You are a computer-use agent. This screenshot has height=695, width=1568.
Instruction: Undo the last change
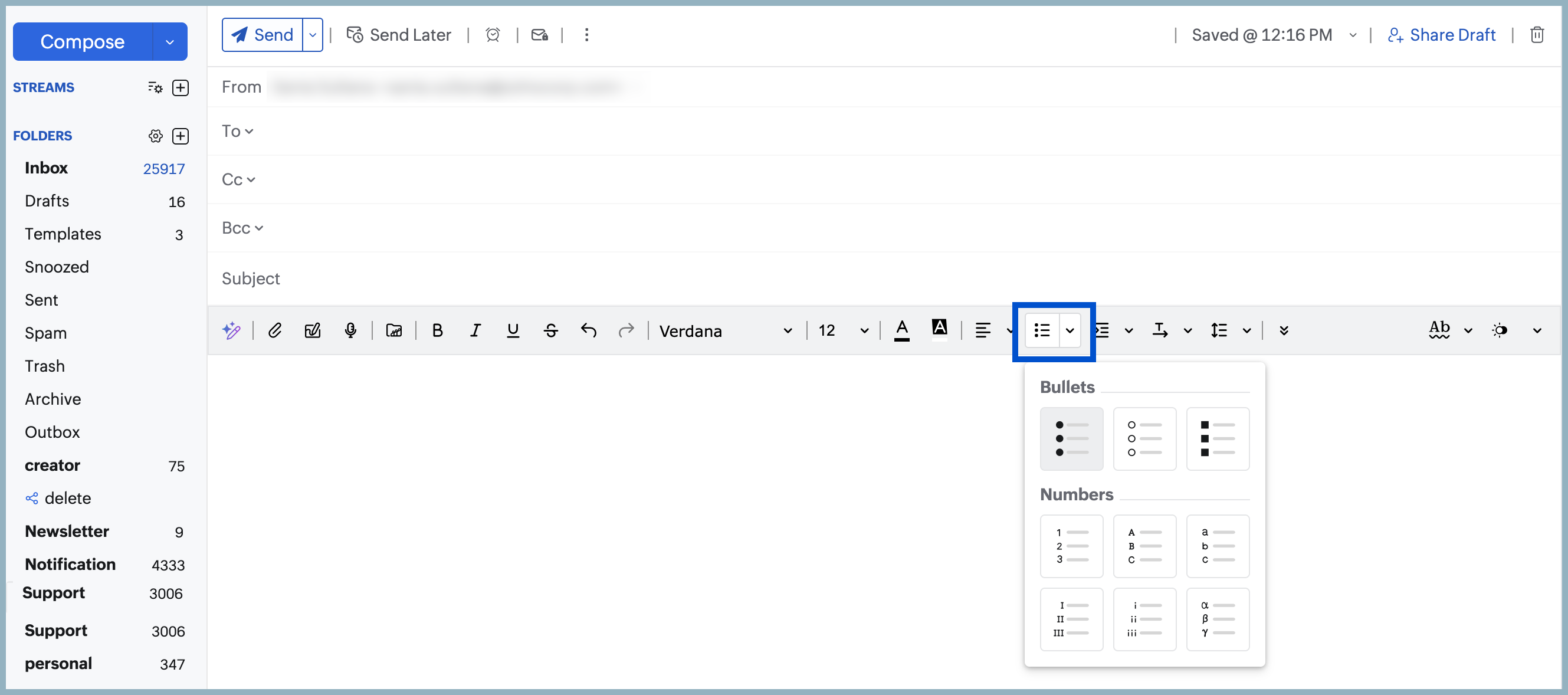pos(589,330)
